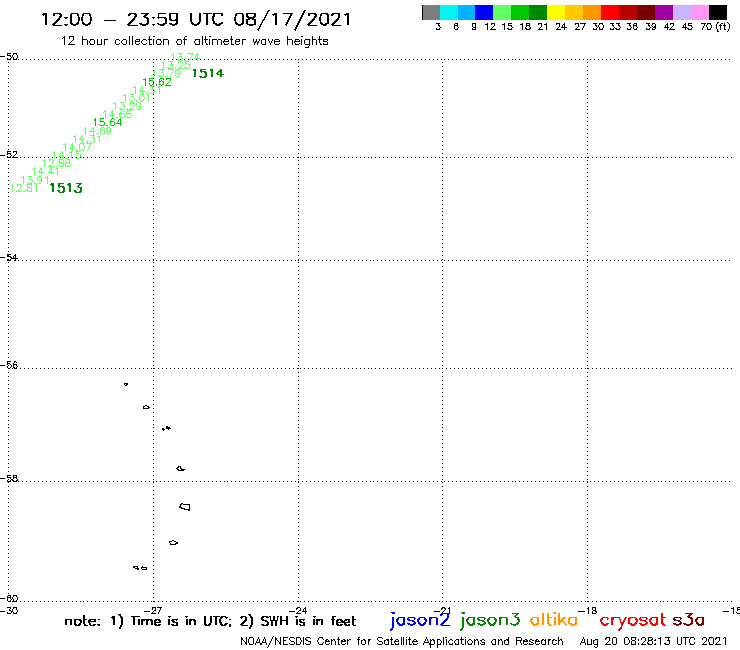Click the Aug 20 08:28:13 UTC timestamp
Viewport: 740px width, 650px height.
point(653,642)
